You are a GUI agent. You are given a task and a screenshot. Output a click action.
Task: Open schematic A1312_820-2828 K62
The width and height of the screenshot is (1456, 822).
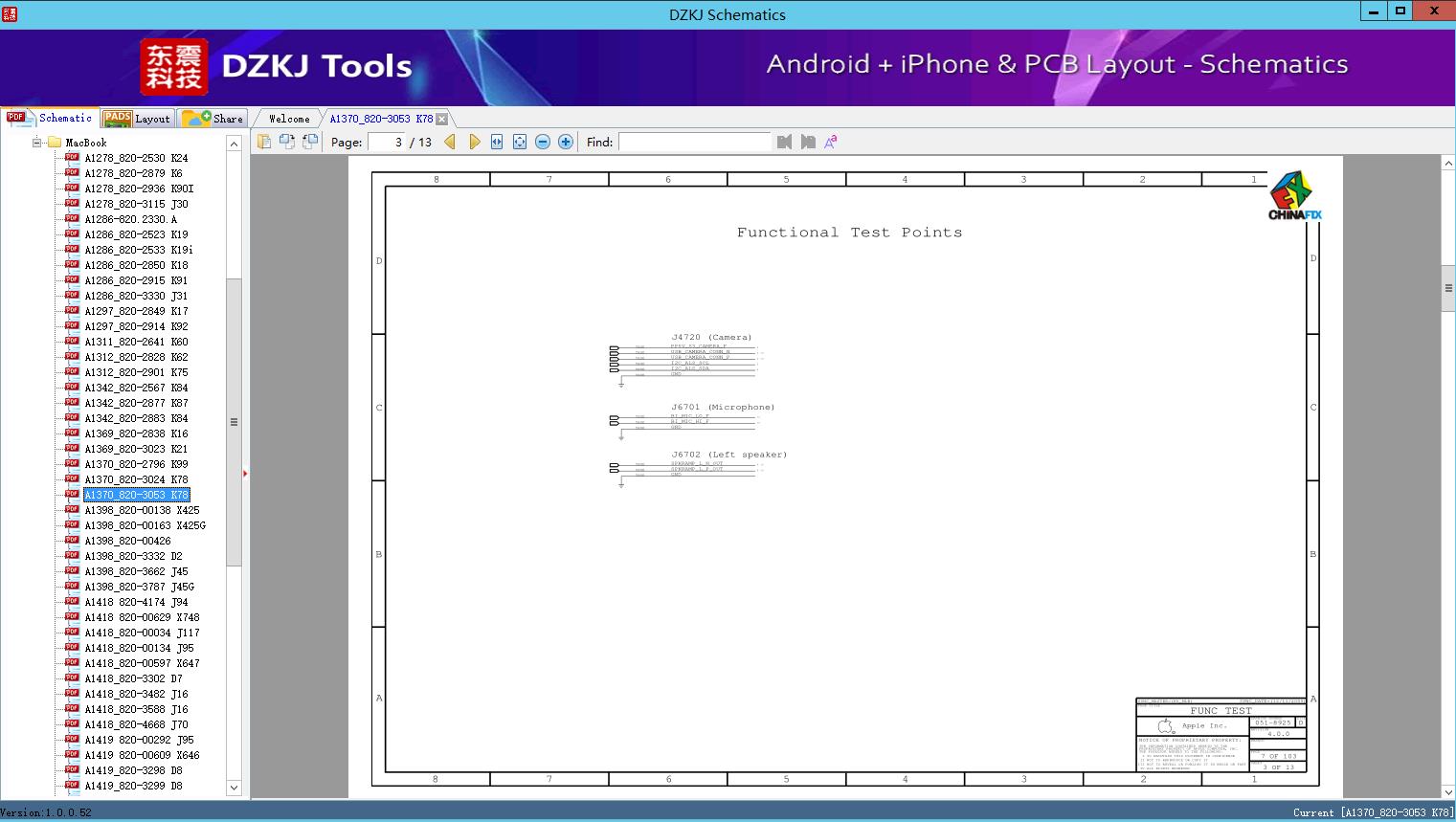tap(136, 357)
